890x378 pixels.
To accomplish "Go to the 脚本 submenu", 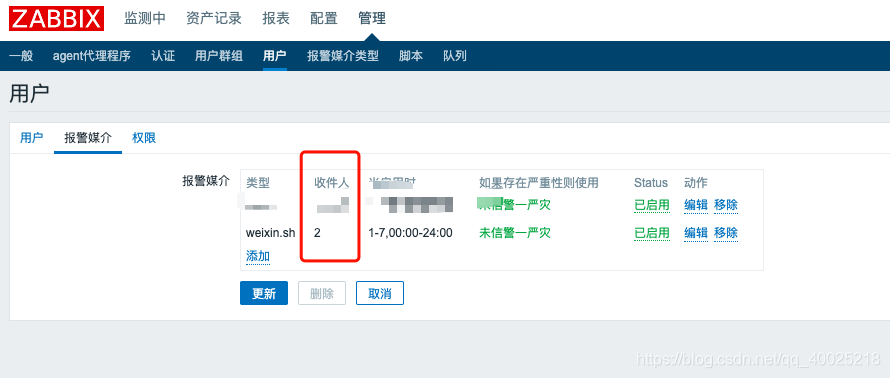I will point(411,56).
